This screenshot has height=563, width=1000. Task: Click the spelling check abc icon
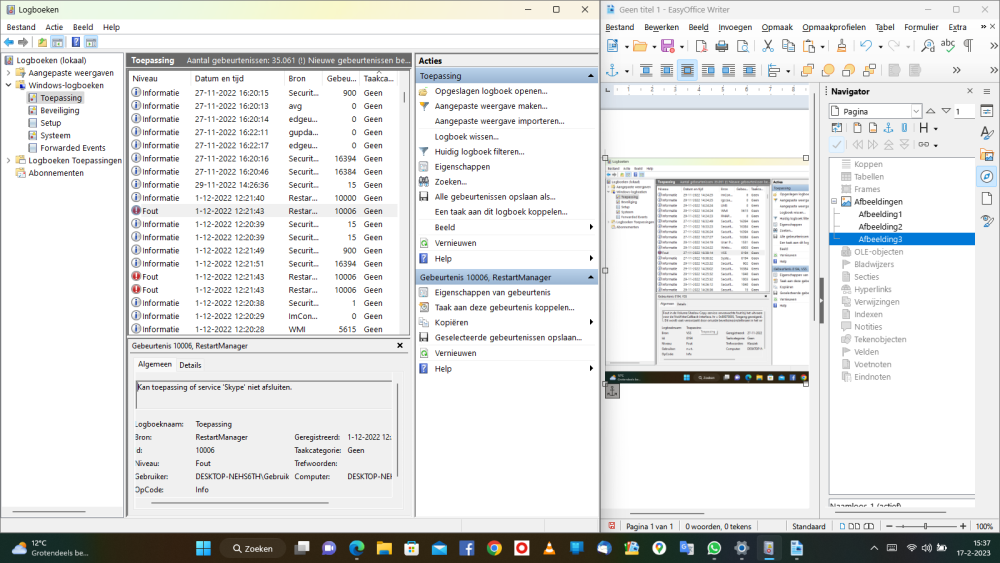coord(947,46)
